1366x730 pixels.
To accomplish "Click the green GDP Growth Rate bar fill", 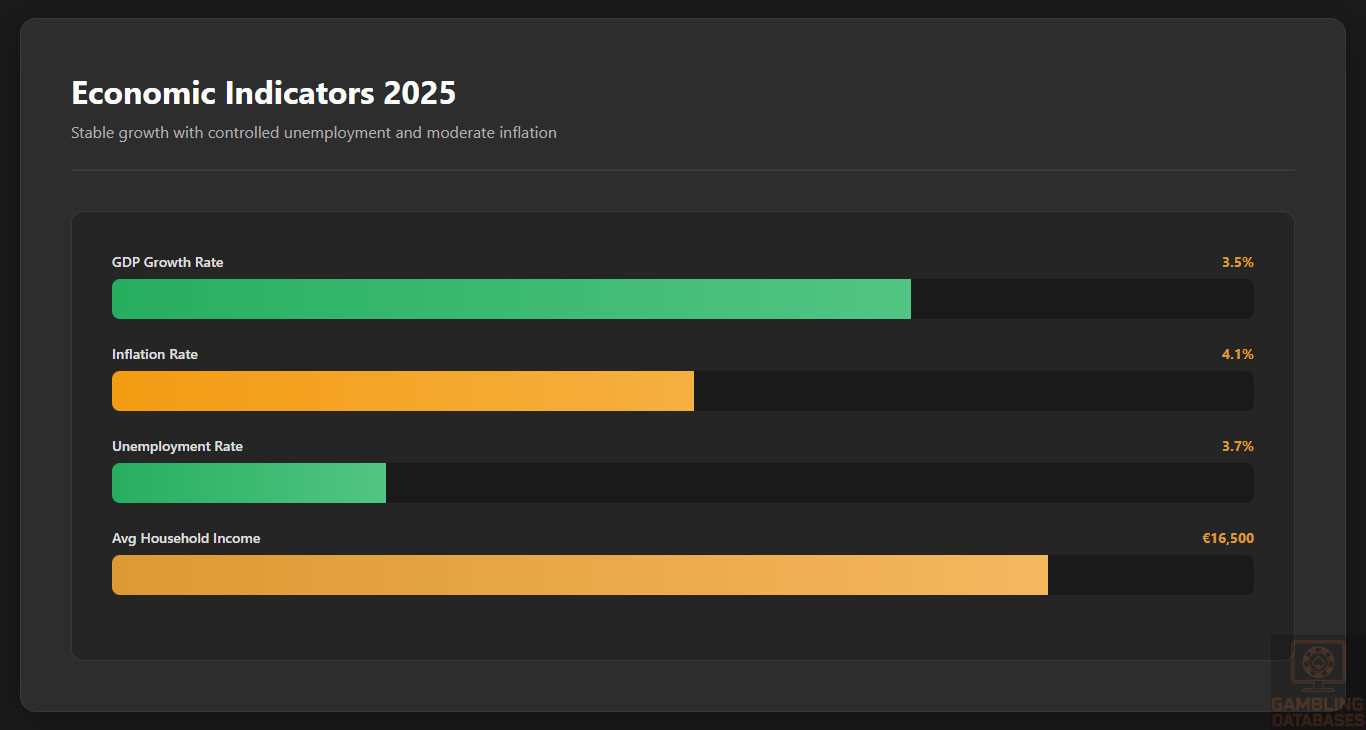I will pyautogui.click(x=511, y=299).
